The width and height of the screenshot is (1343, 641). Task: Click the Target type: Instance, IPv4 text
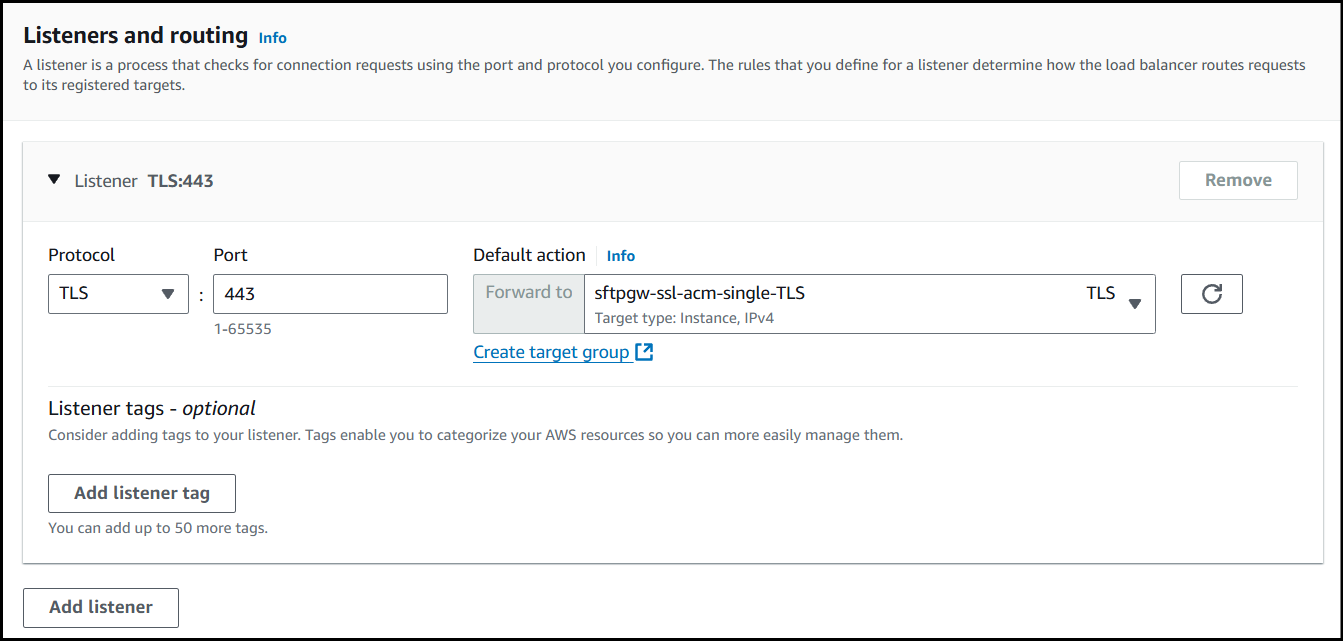click(684, 318)
